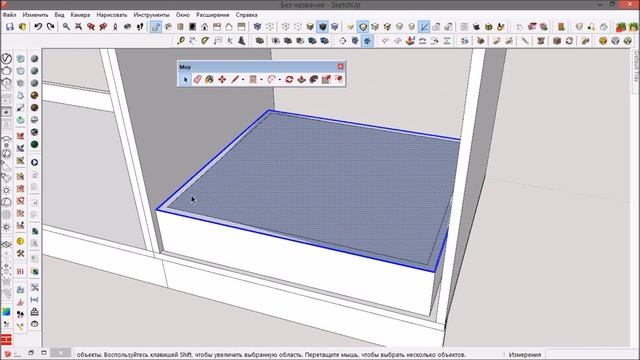Click the yellow globe icon in top toolbar

[603, 40]
